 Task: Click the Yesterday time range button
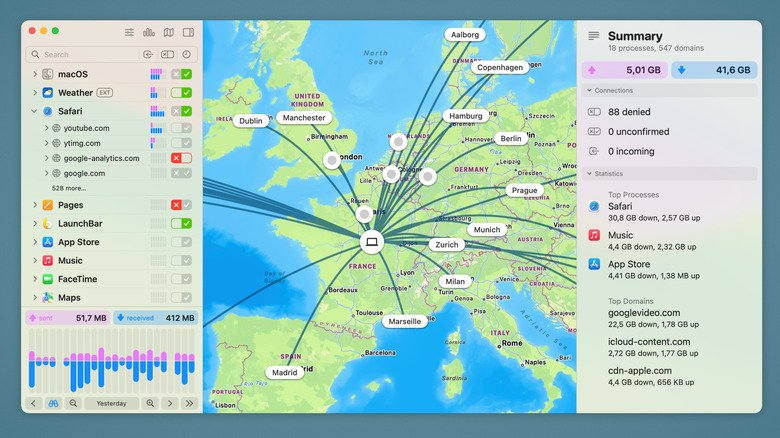pos(111,403)
